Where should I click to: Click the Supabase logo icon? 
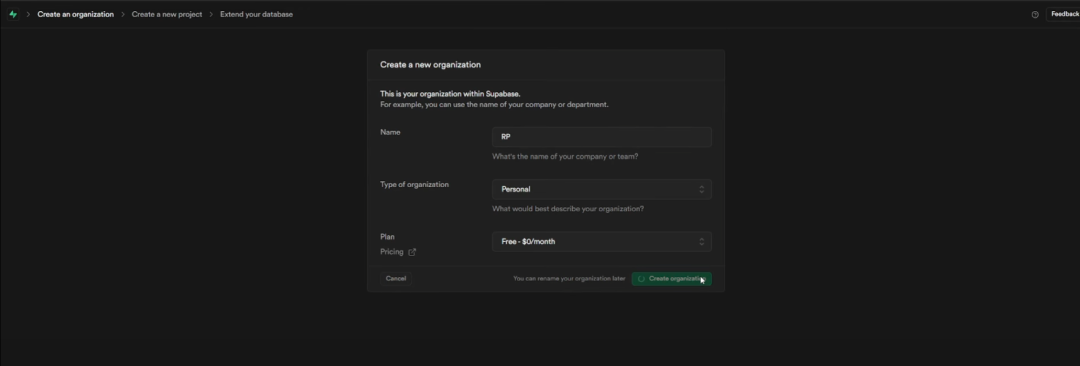[x=13, y=14]
